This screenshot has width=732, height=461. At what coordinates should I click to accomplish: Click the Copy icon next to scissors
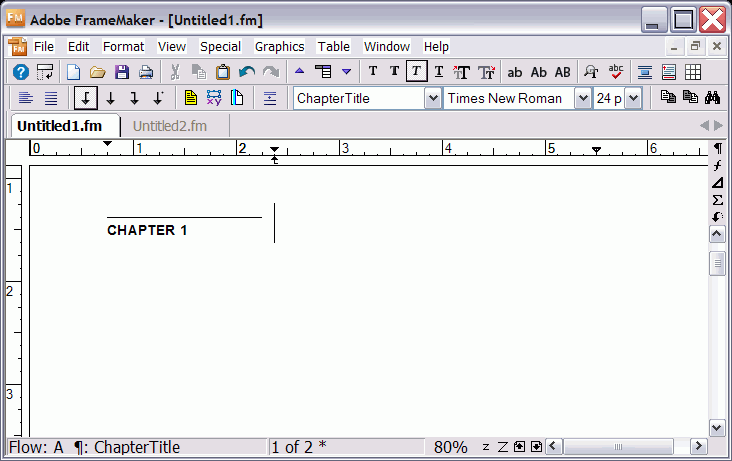tap(199, 72)
